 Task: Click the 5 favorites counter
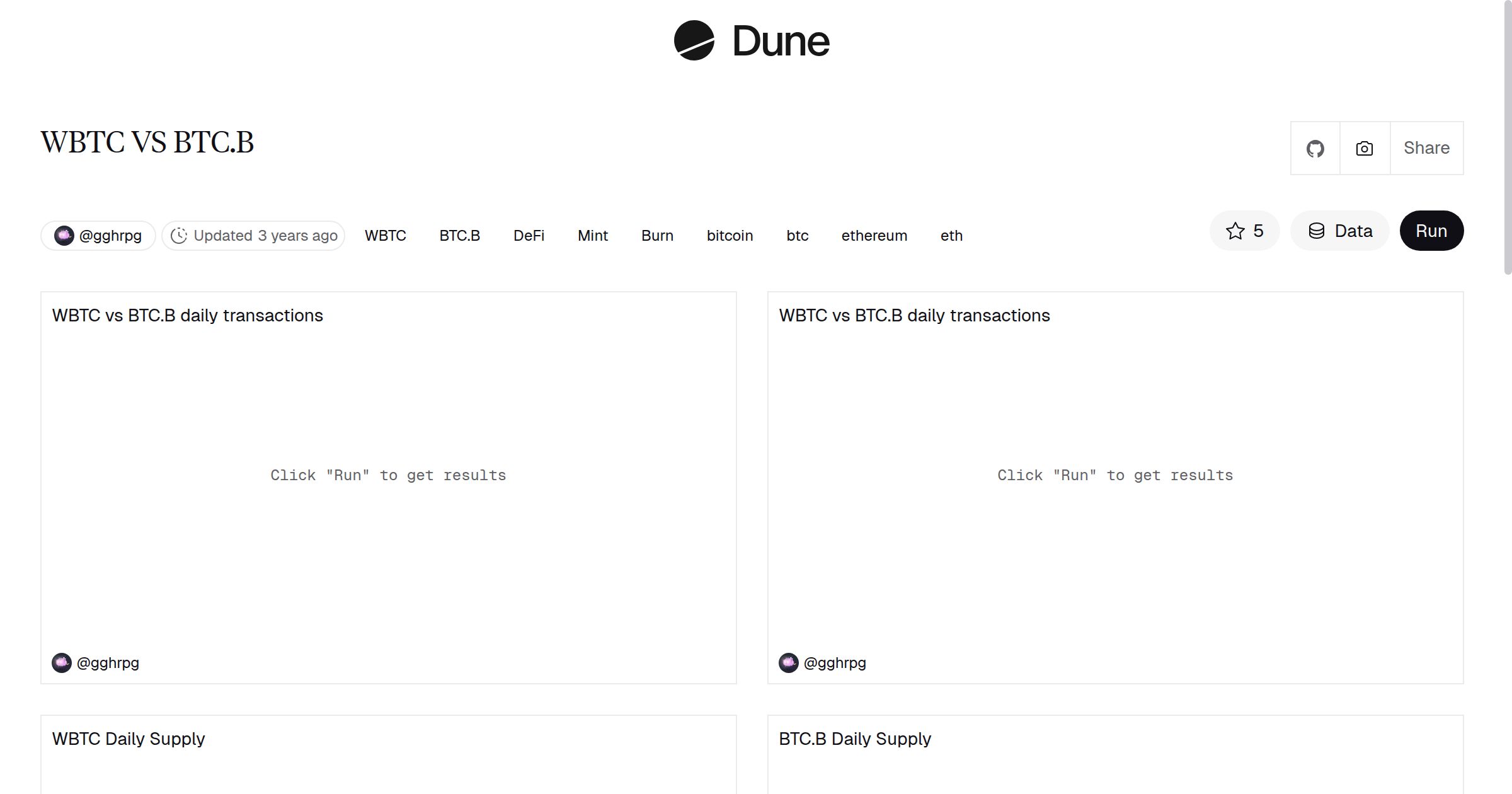point(1257,231)
